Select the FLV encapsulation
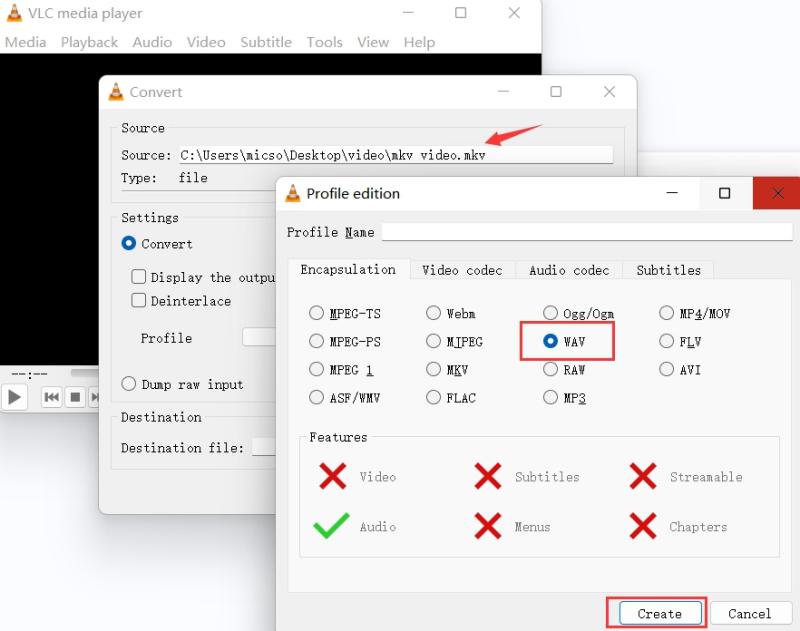Viewport: 800px width, 631px height. 666,341
